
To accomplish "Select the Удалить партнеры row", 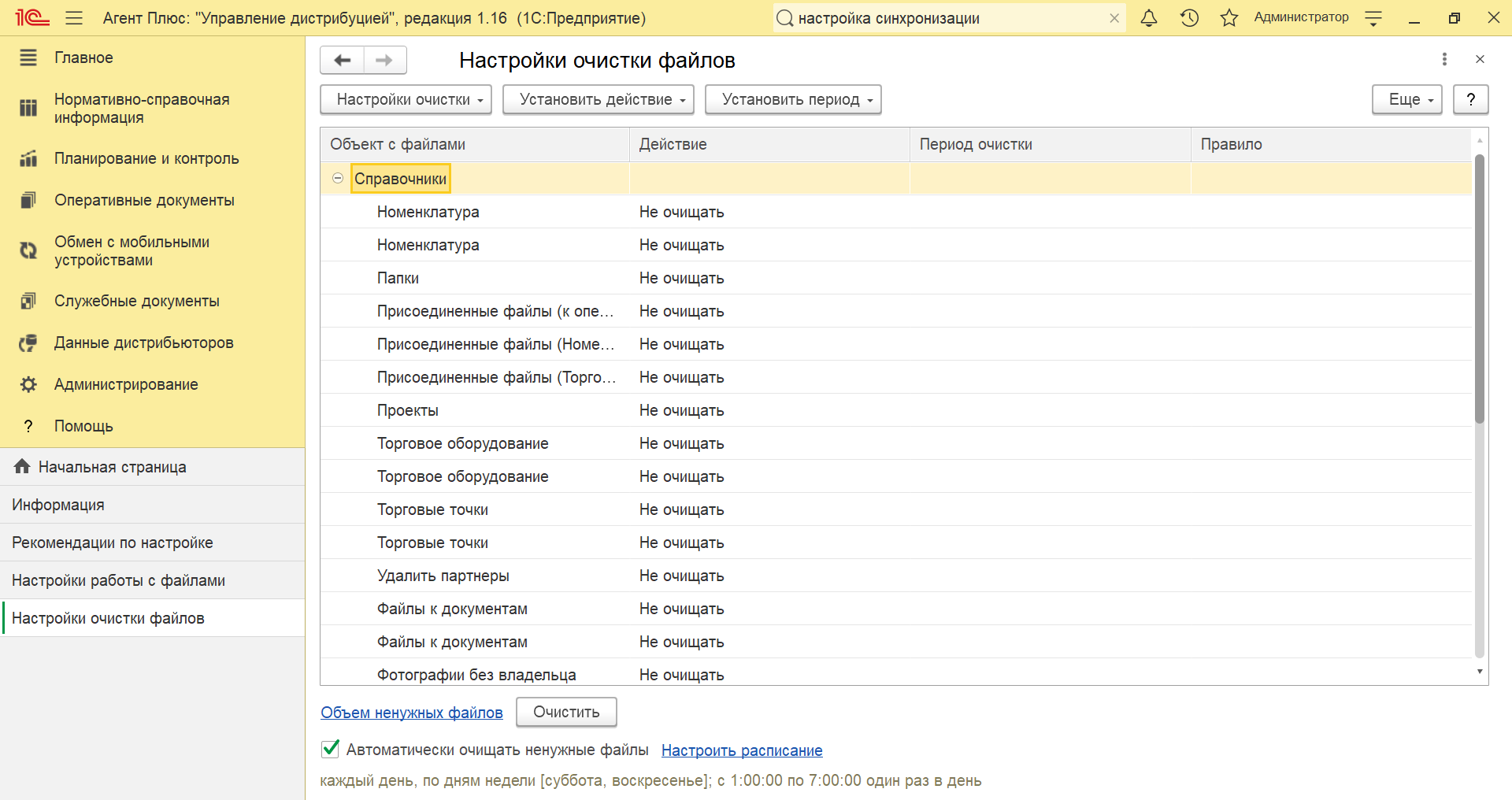I will 896,576.
